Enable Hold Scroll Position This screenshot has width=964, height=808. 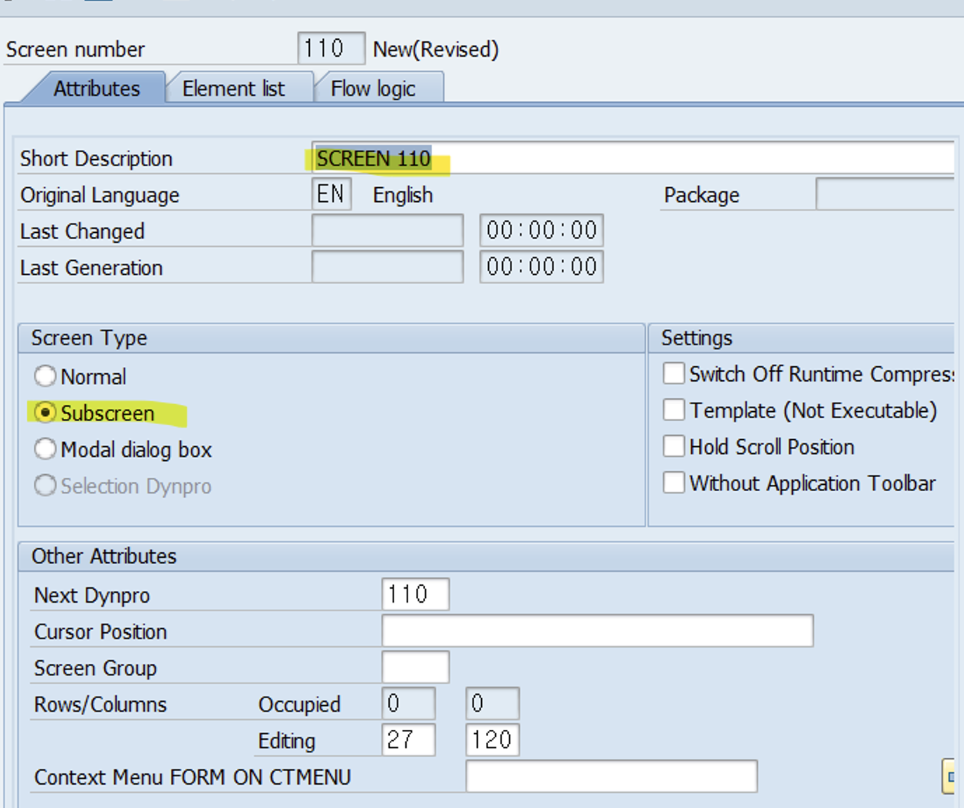pos(674,446)
